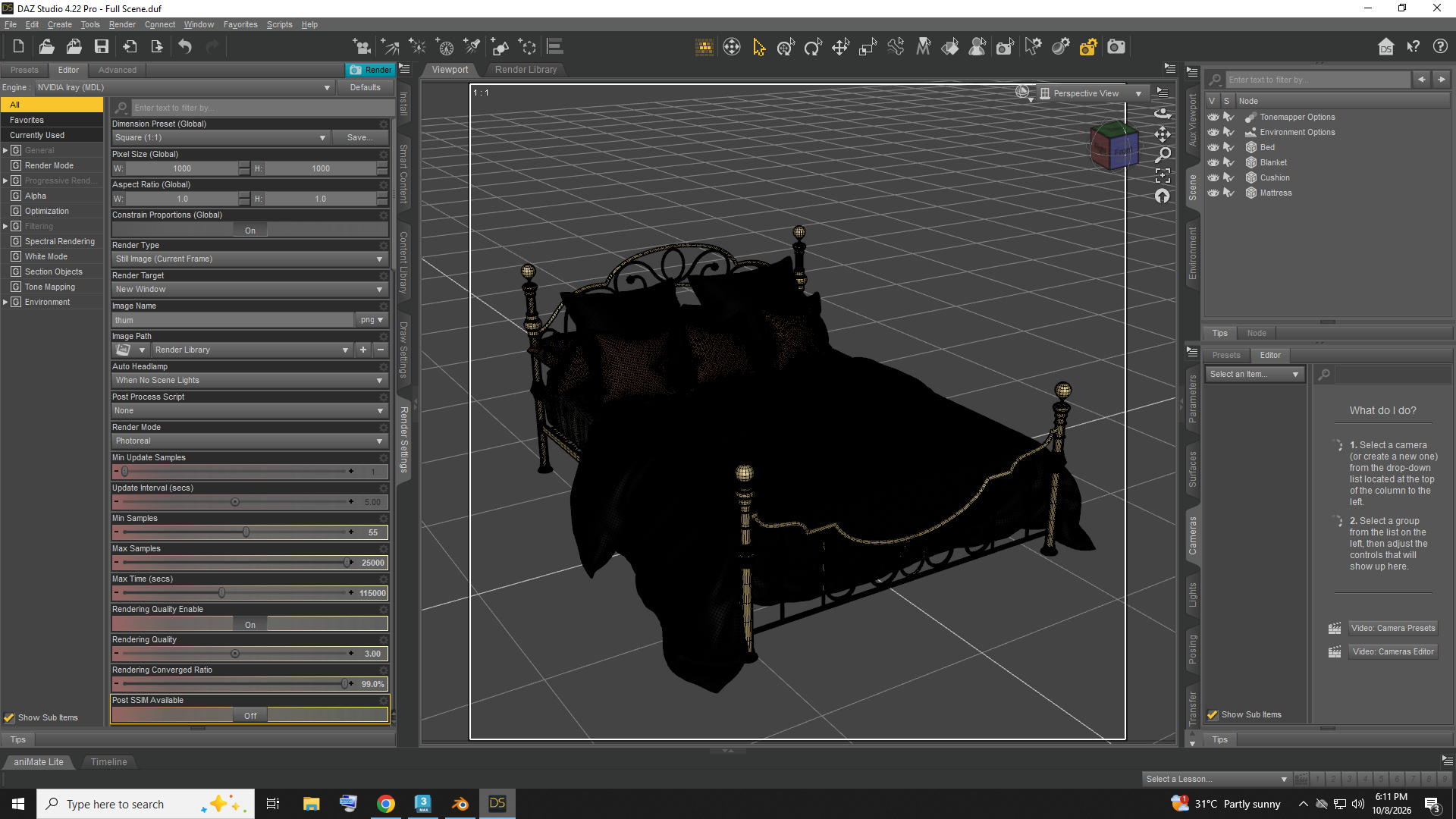Click the viewport zoom magnifier icon
This screenshot has width=1456, height=819.
click(1163, 155)
